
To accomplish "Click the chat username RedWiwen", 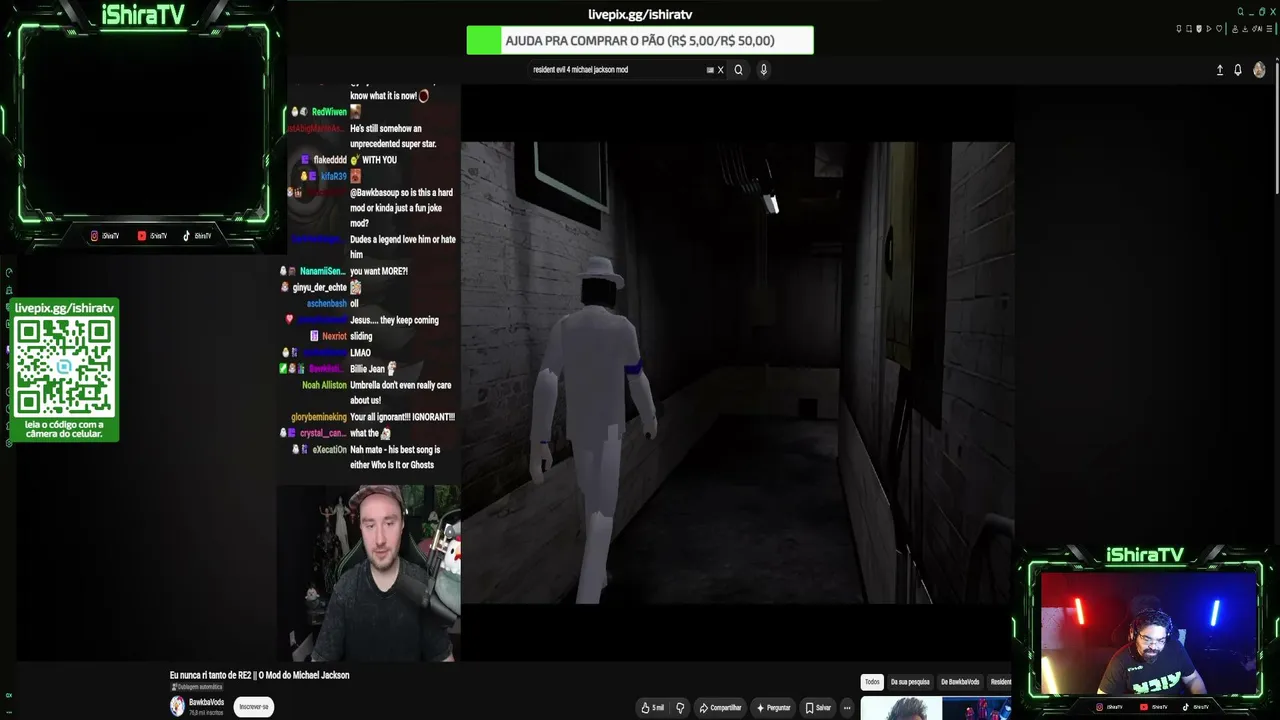I will tap(329, 112).
